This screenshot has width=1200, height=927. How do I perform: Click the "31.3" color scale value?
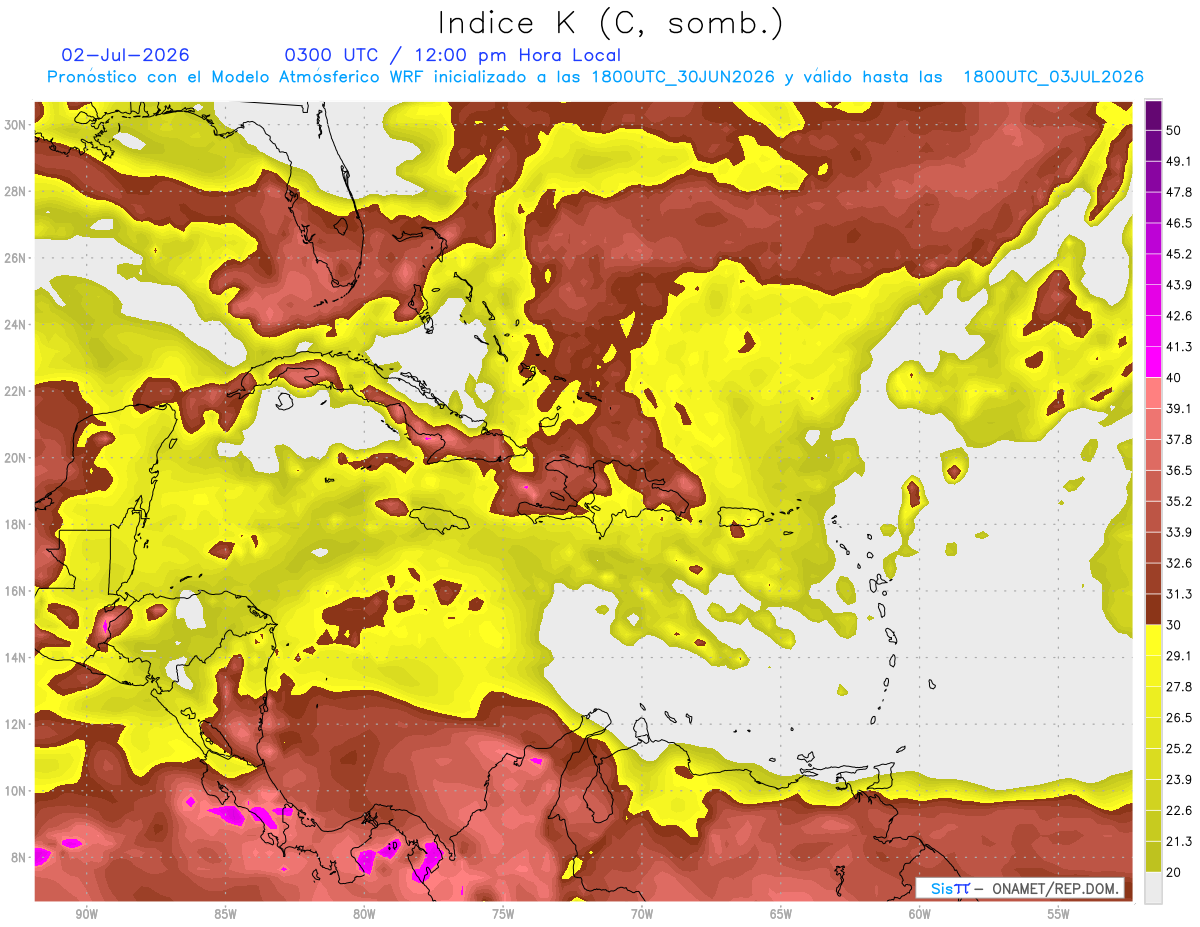(1179, 594)
